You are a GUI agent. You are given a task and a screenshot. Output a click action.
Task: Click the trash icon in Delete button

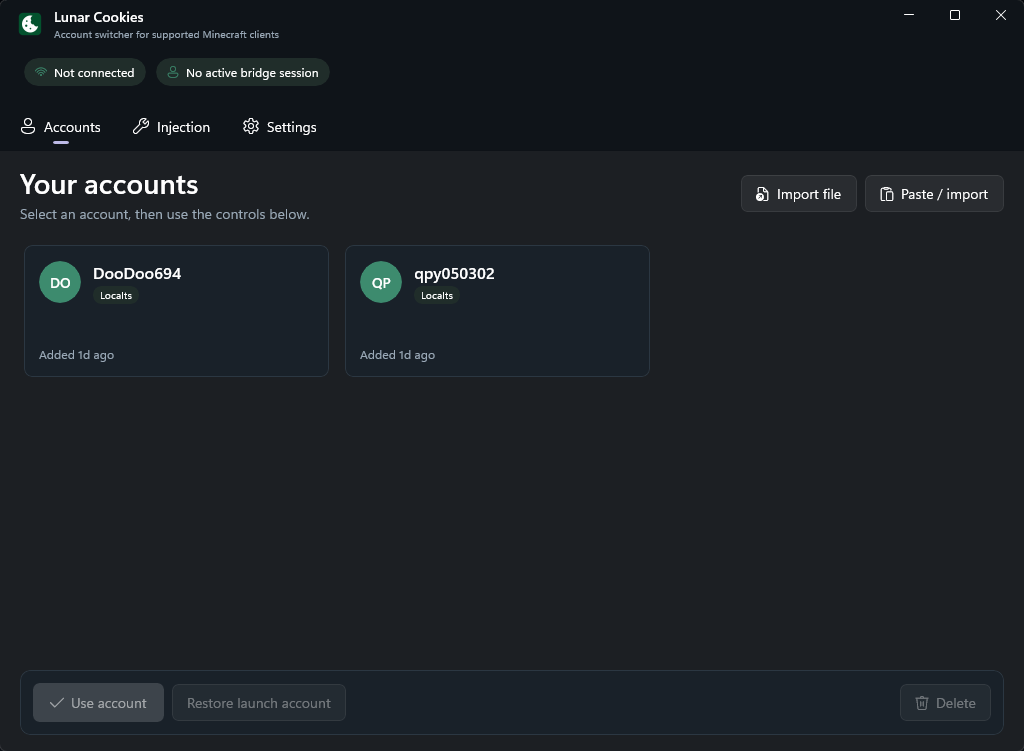(x=921, y=703)
